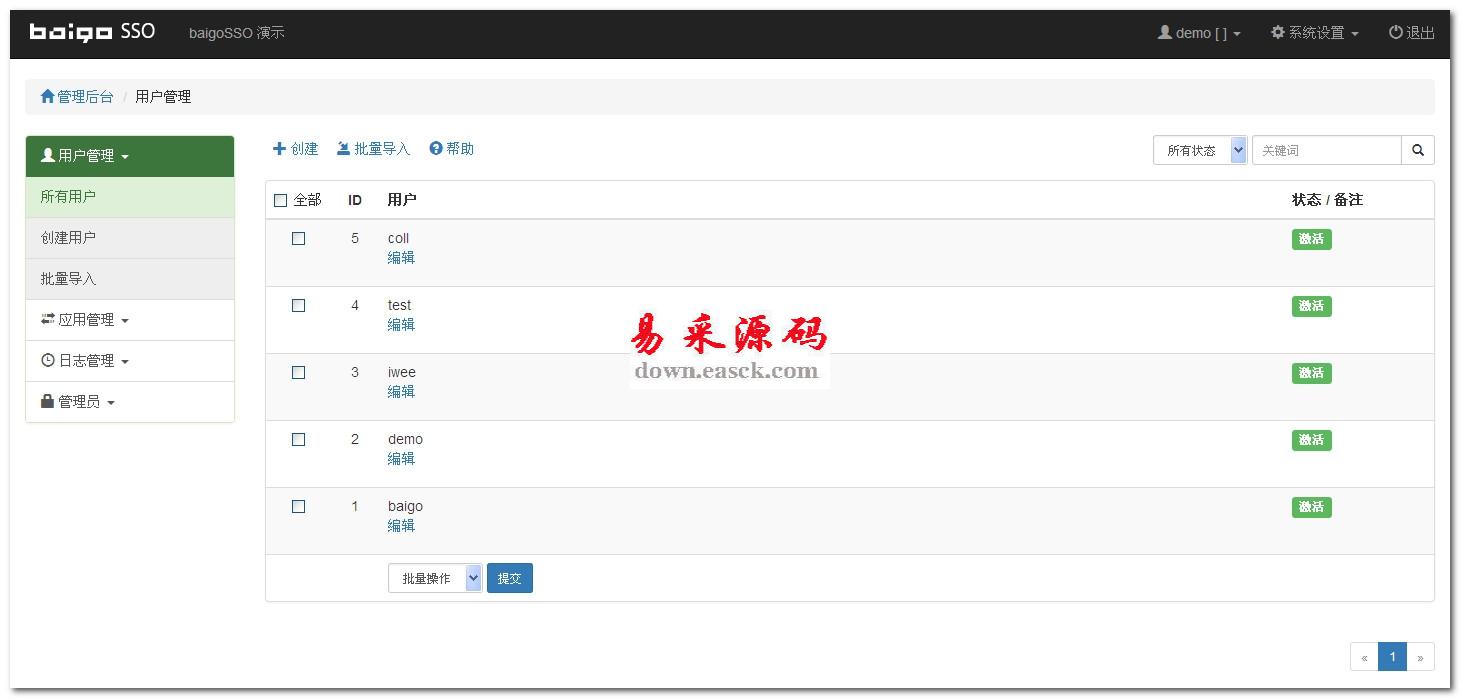
Task: Tick the checkbox for user coll
Action: tap(298, 239)
